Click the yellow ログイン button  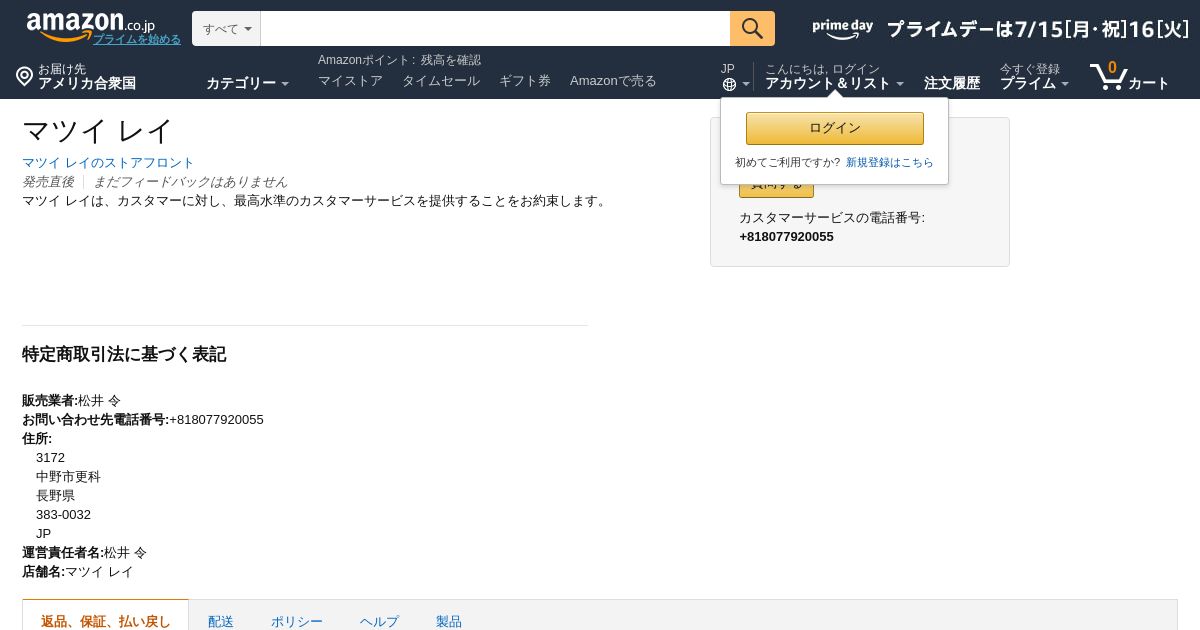pyautogui.click(x=835, y=128)
